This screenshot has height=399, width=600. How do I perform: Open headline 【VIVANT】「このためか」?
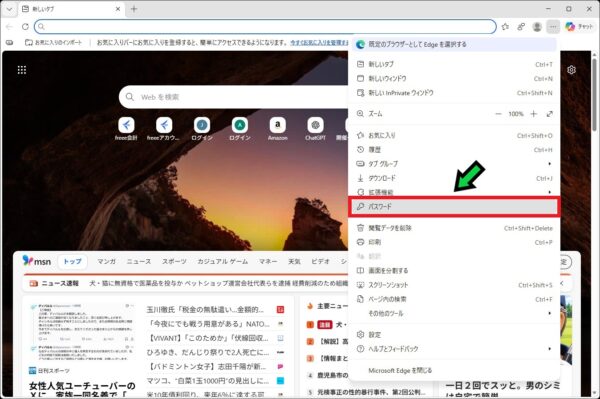(207, 338)
